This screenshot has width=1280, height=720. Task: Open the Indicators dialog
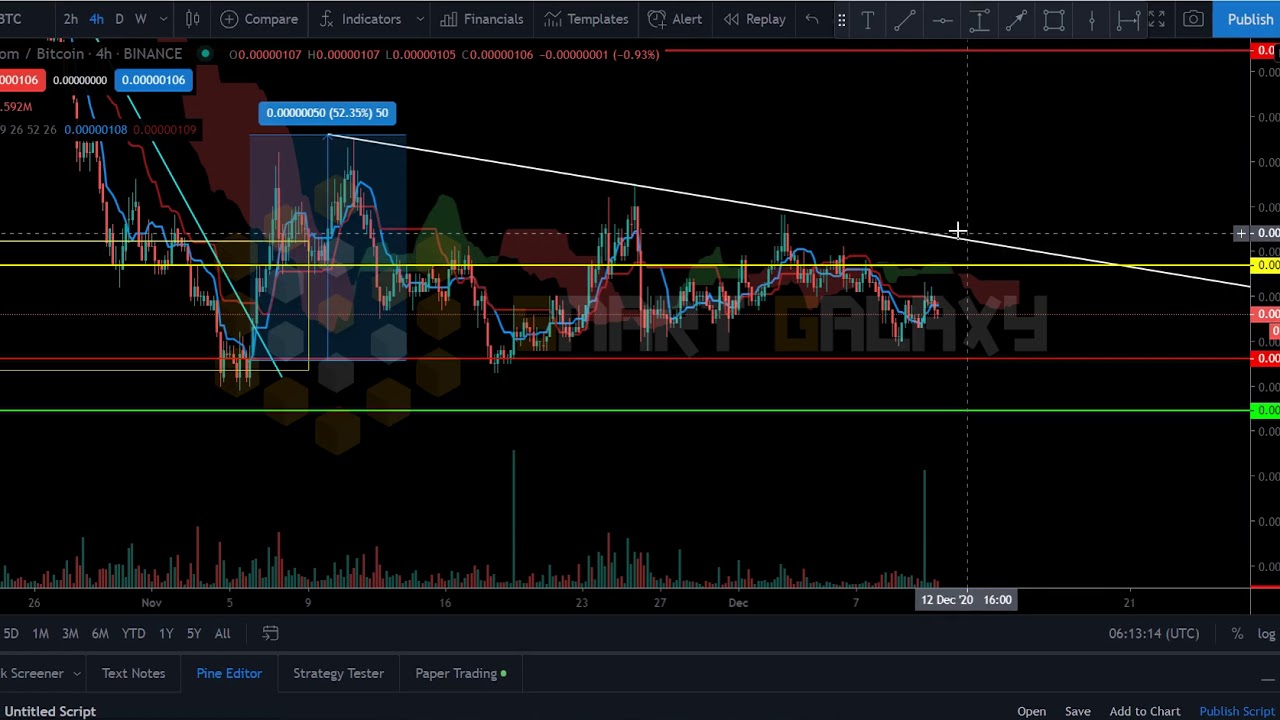[360, 19]
